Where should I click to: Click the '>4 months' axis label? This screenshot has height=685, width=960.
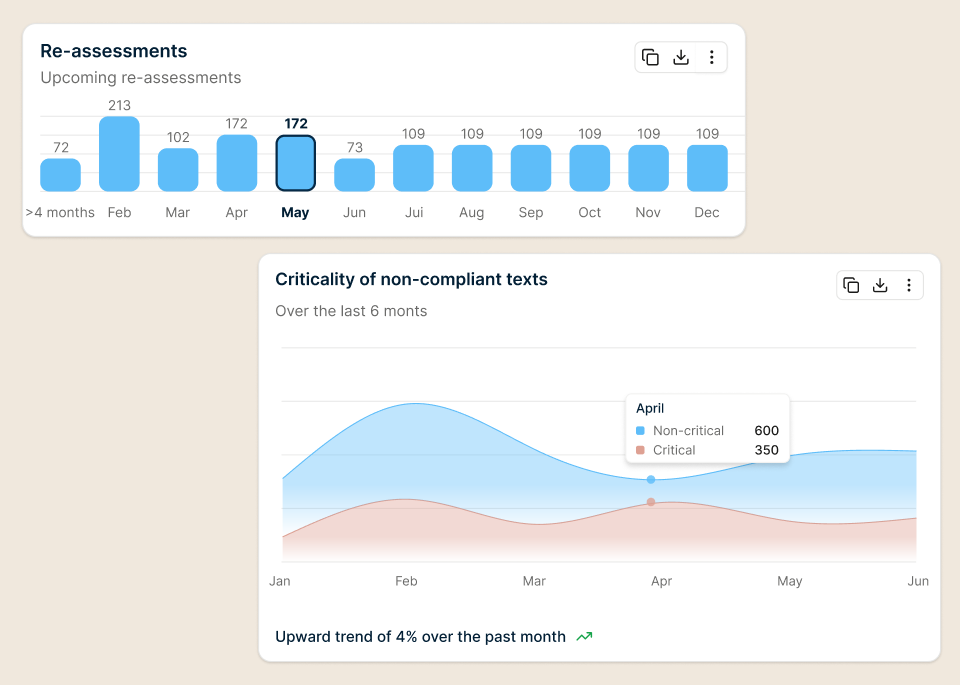60,212
